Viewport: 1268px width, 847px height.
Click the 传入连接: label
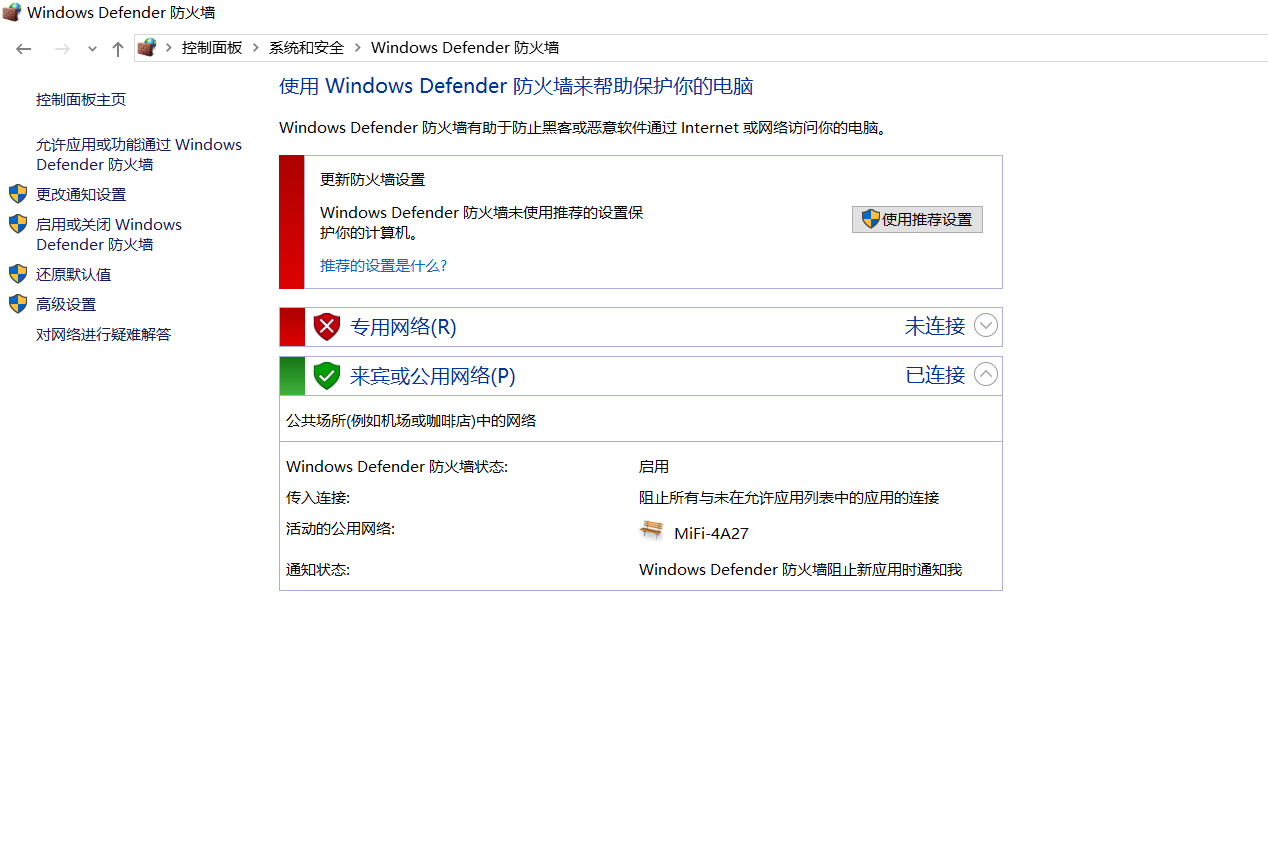(x=318, y=498)
